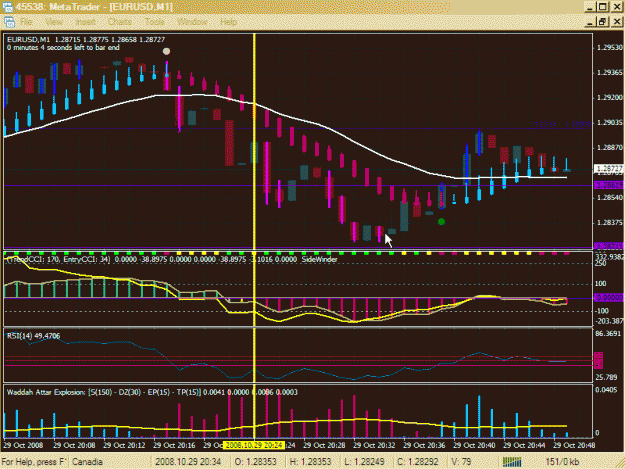This screenshot has height=469, width=625.
Task: Maximize the MetaTrader application window
Action: [x=603, y=7]
